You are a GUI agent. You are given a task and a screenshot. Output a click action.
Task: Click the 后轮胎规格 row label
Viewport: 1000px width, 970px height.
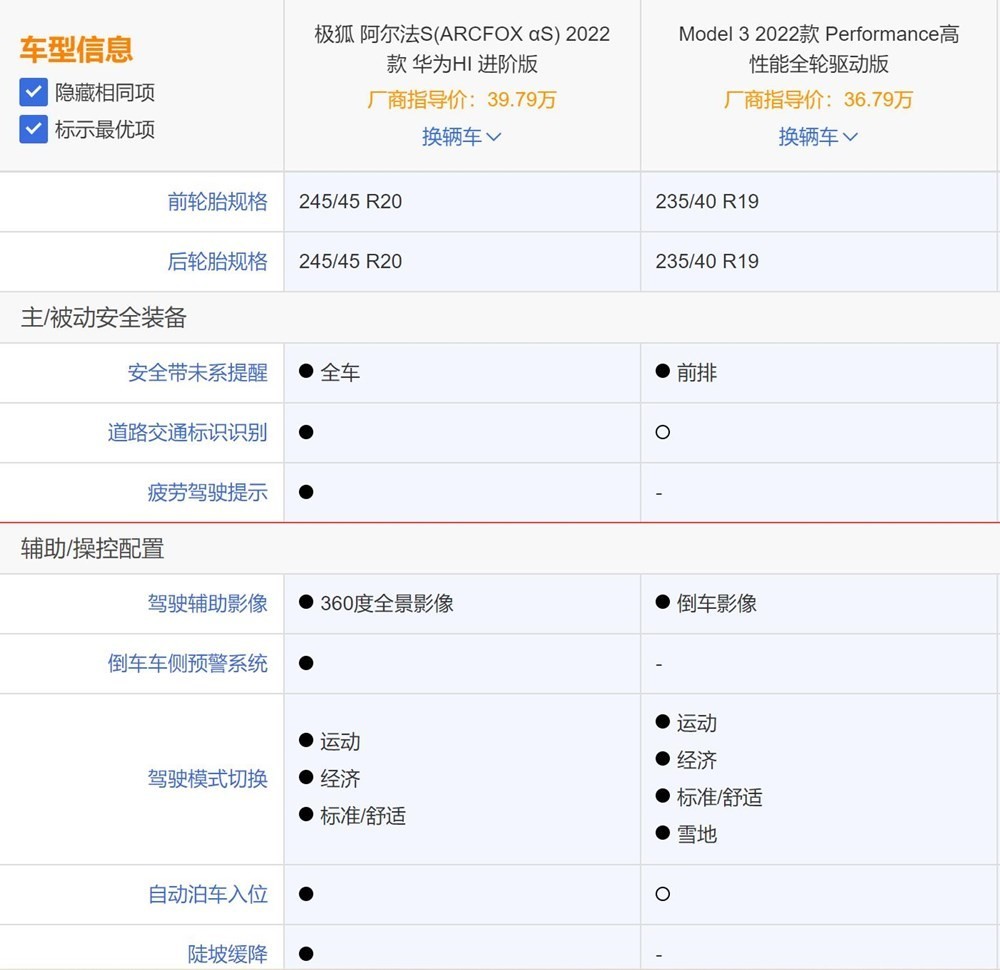[x=217, y=262]
